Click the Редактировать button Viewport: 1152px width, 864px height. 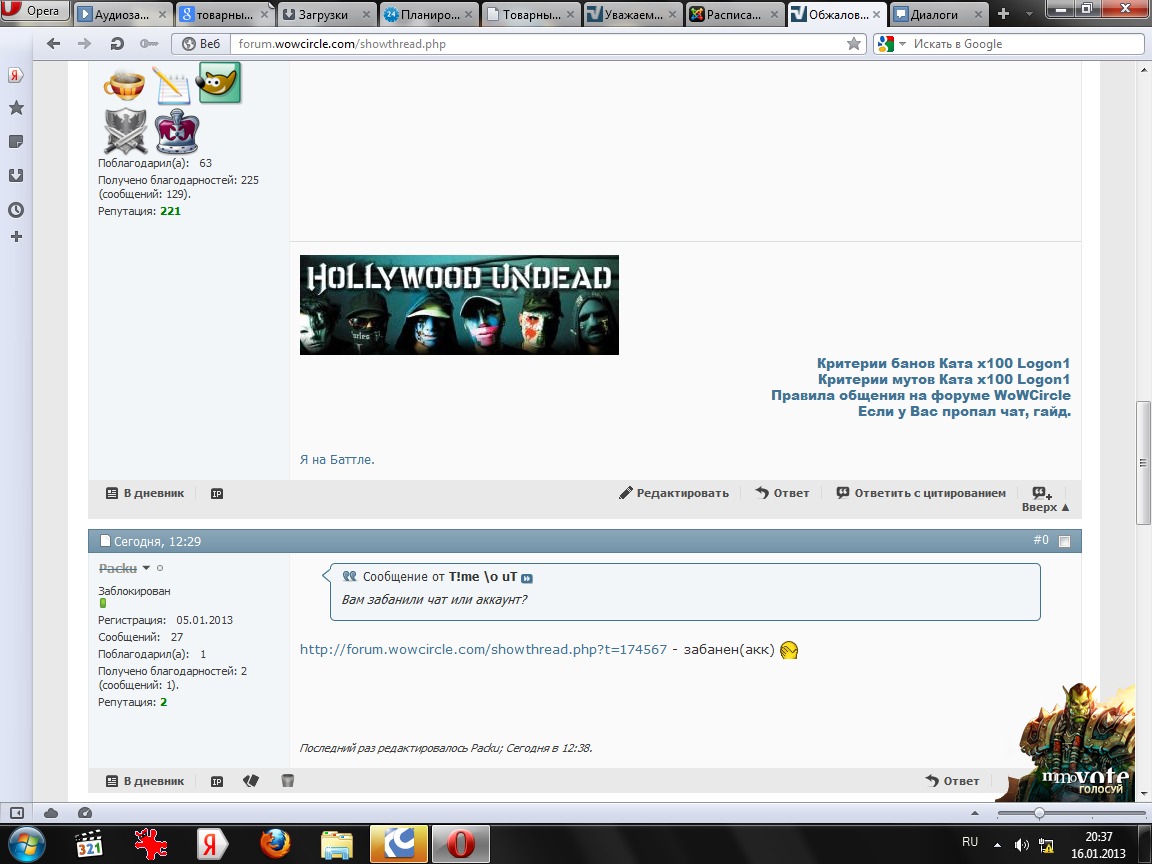pyautogui.click(x=674, y=493)
